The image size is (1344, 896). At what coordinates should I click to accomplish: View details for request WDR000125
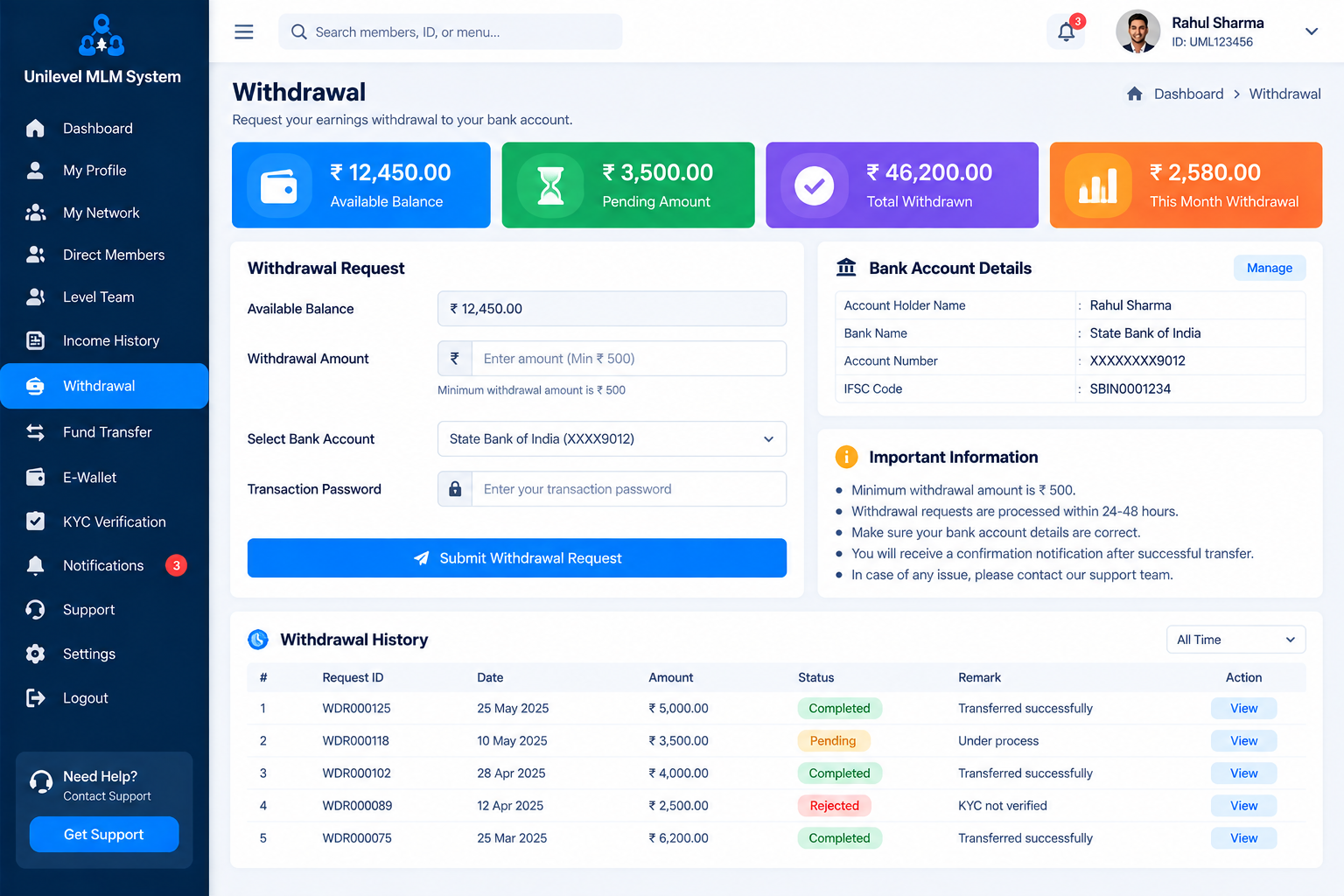coord(1243,709)
